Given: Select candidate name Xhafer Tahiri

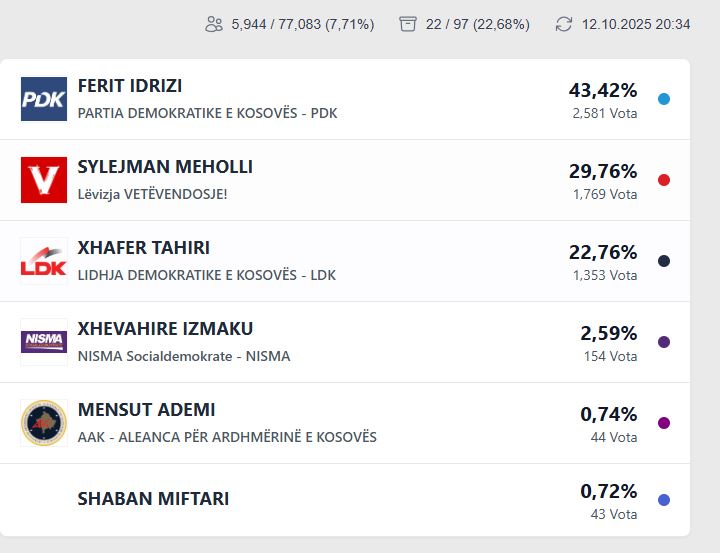Looking at the screenshot, I should pyautogui.click(x=144, y=249).
